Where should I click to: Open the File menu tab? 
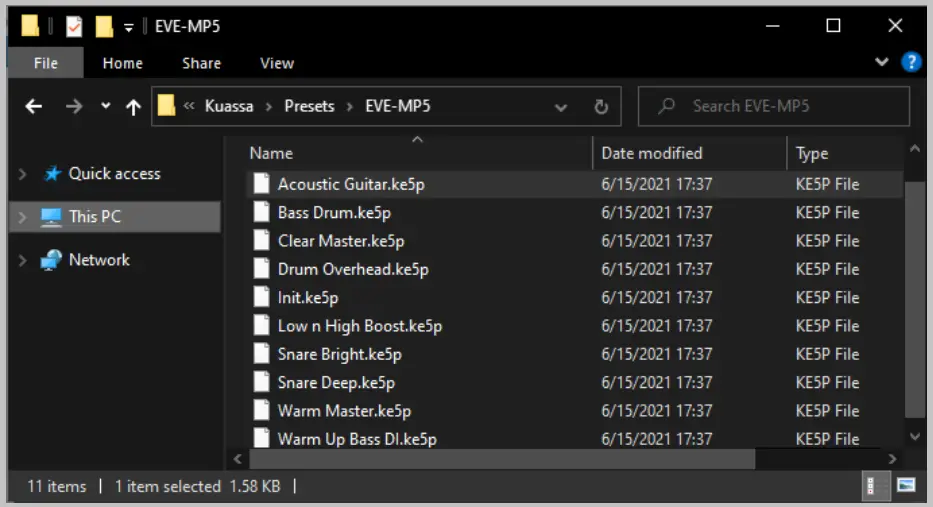click(x=46, y=63)
